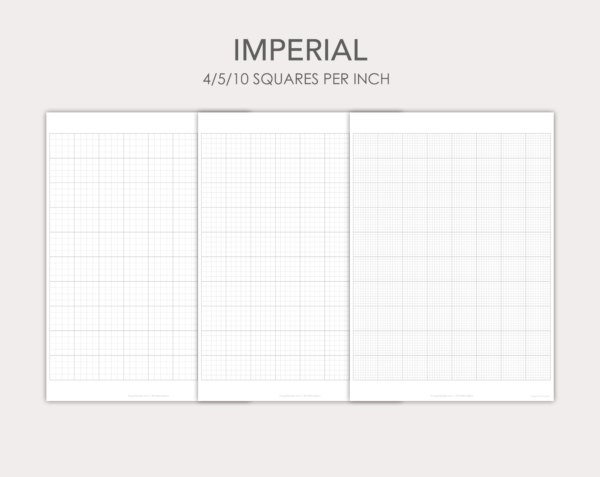Click the bottom-left grid corner of middle page

[202, 380]
